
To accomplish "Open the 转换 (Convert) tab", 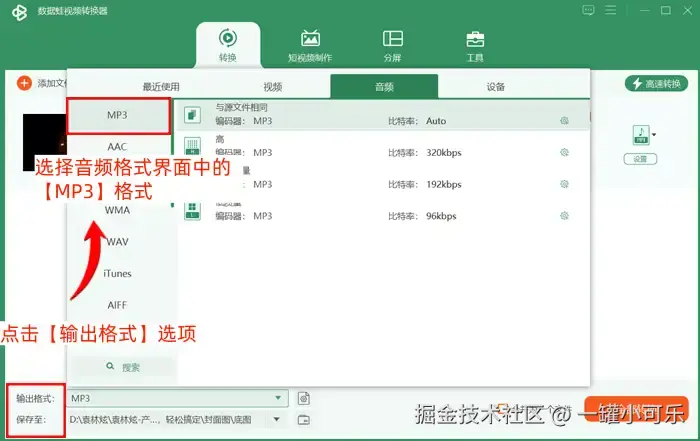I will click(x=228, y=45).
